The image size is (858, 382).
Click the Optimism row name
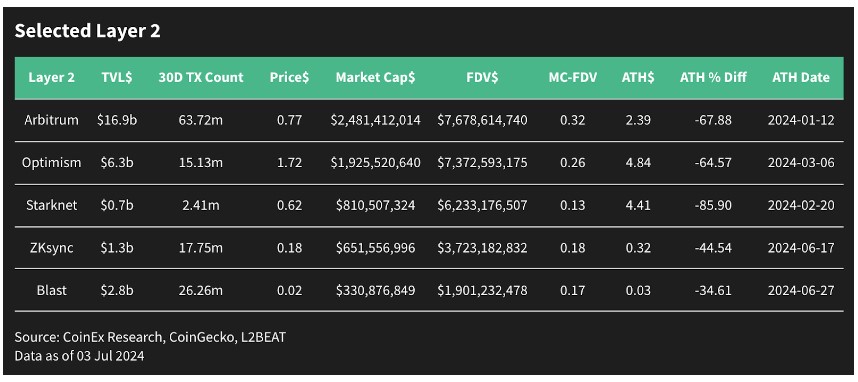51,163
